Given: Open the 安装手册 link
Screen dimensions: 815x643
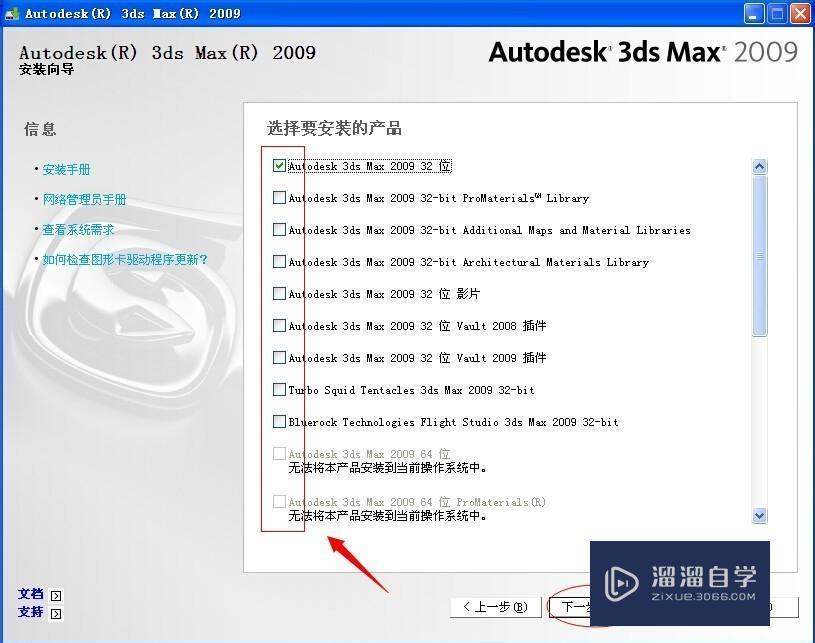Looking at the screenshot, I should 66,169.
